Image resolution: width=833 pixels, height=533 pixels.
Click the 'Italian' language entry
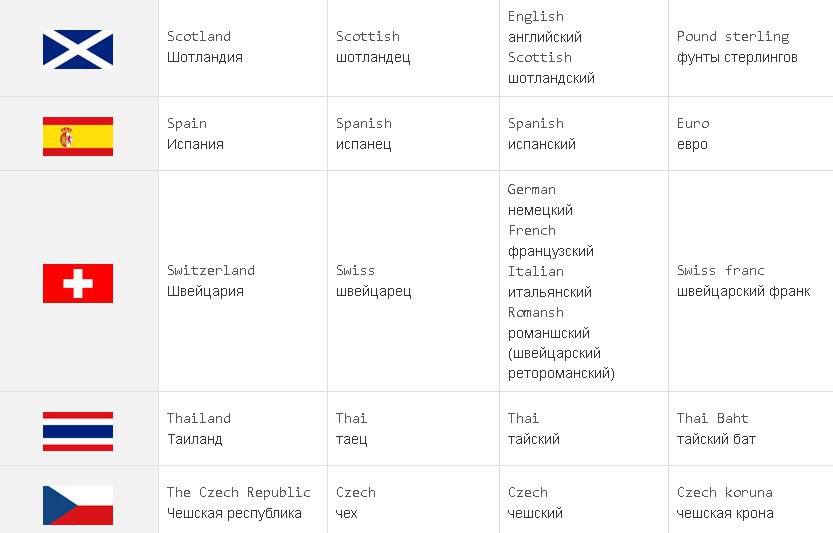[x=536, y=272]
